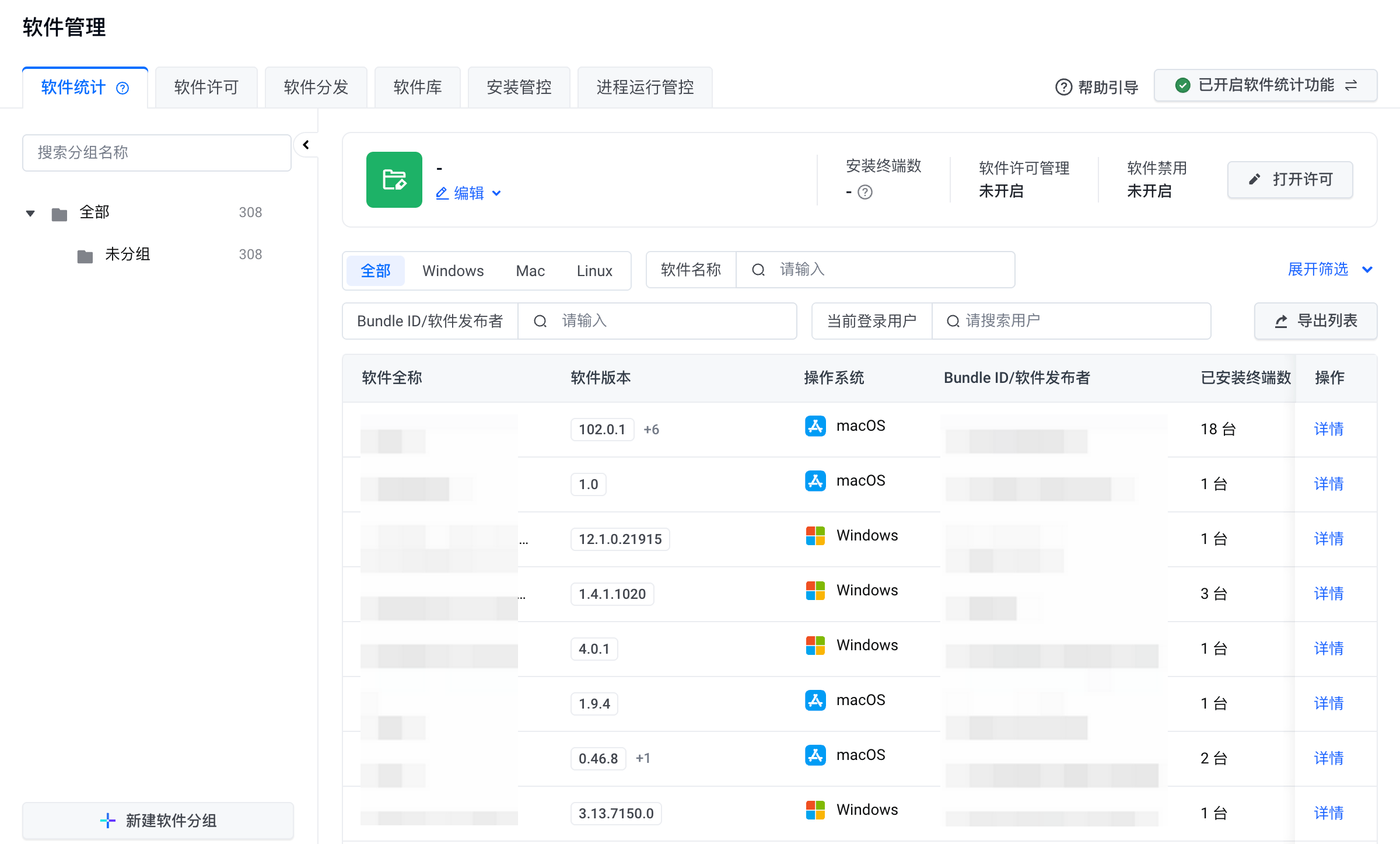The height and width of the screenshot is (844, 1400).
Task: Open the 进程运行管控 tab
Action: click(x=645, y=88)
